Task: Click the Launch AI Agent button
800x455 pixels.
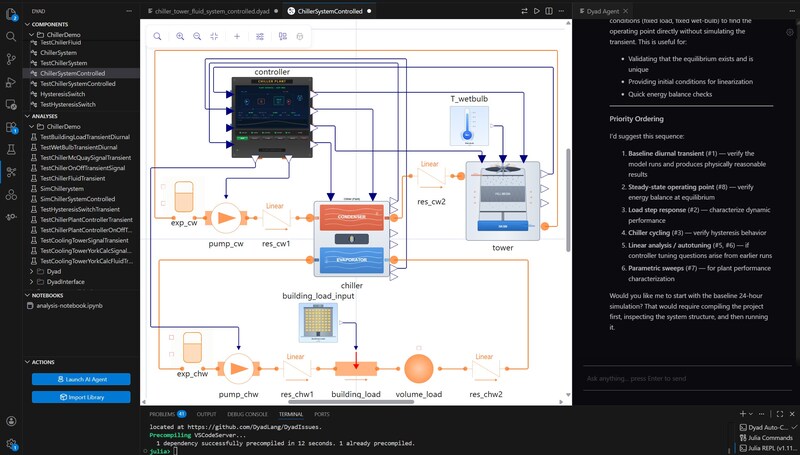Action: click(81, 379)
